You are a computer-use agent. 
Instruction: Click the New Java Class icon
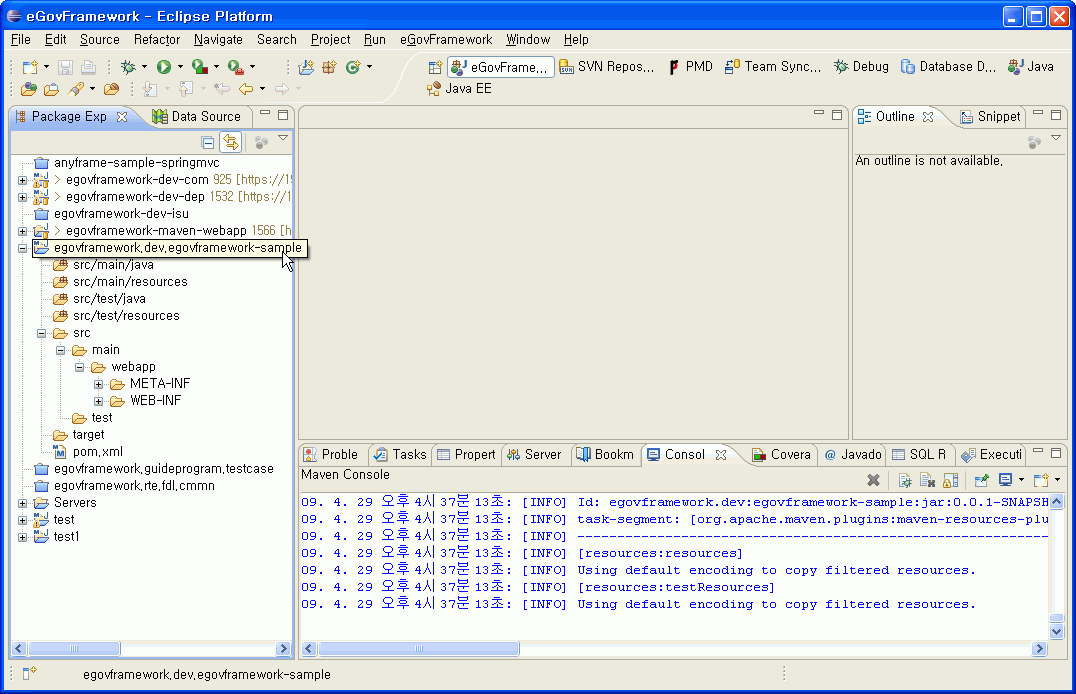pyautogui.click(x=351, y=67)
